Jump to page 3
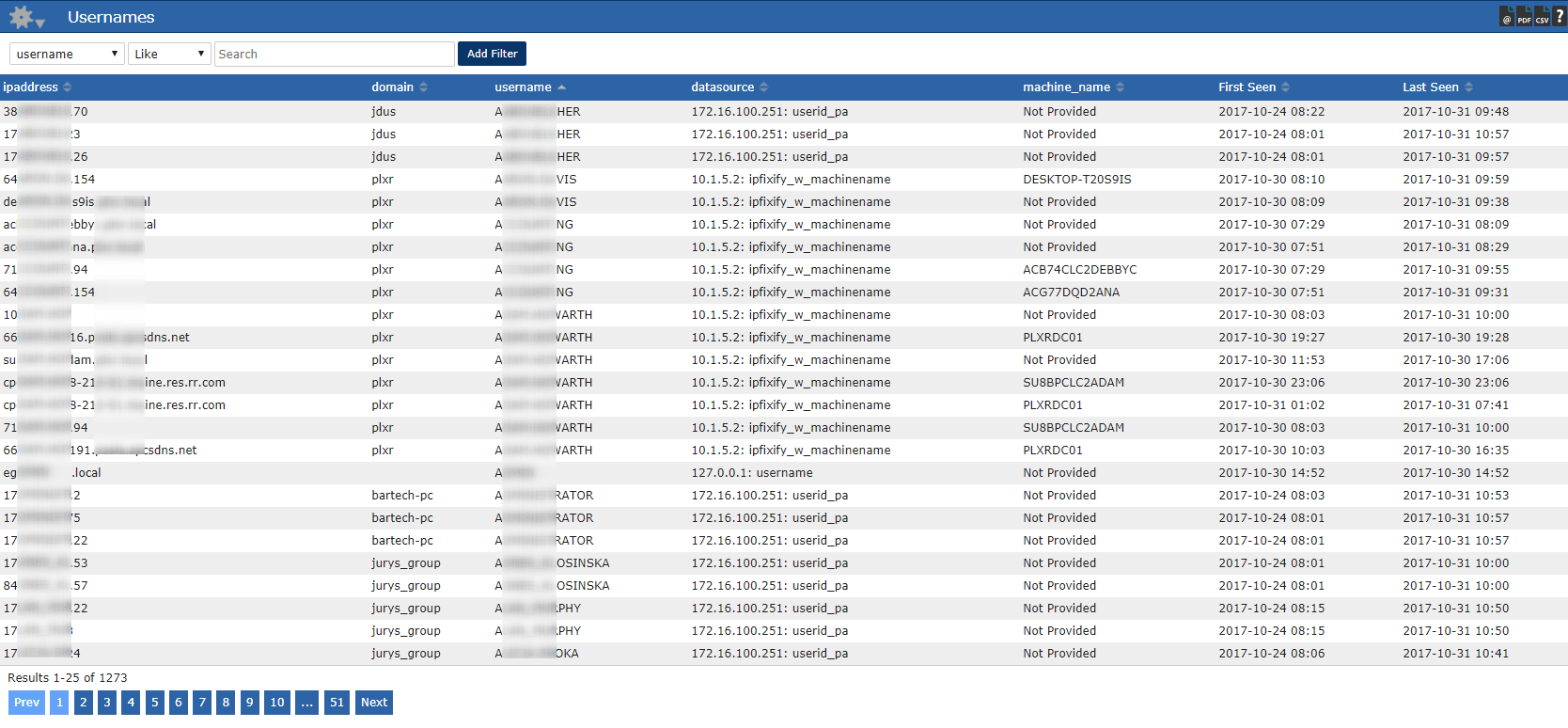 click(107, 703)
